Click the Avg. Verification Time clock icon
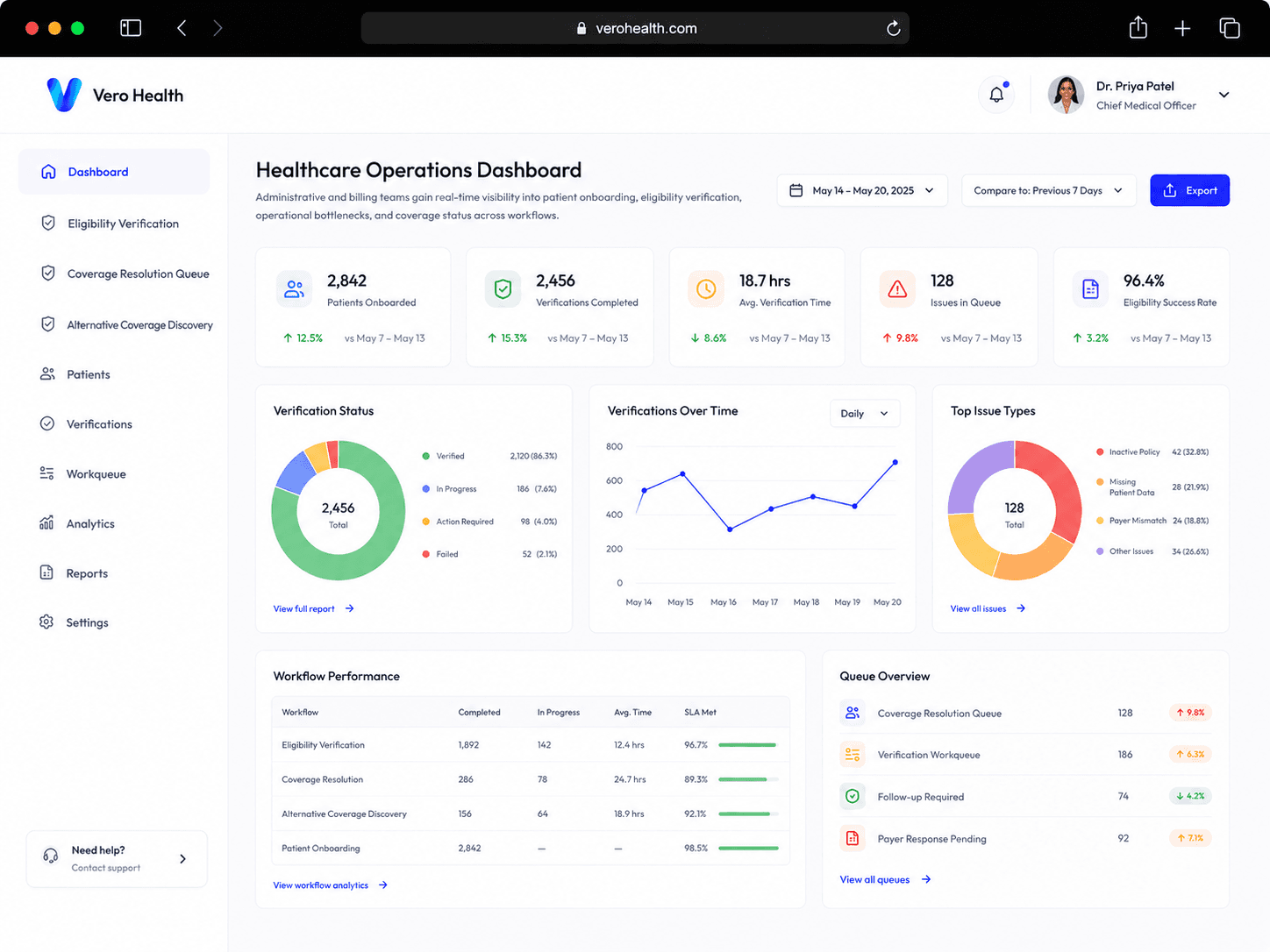Viewport: 1270px width, 952px height. tap(706, 288)
